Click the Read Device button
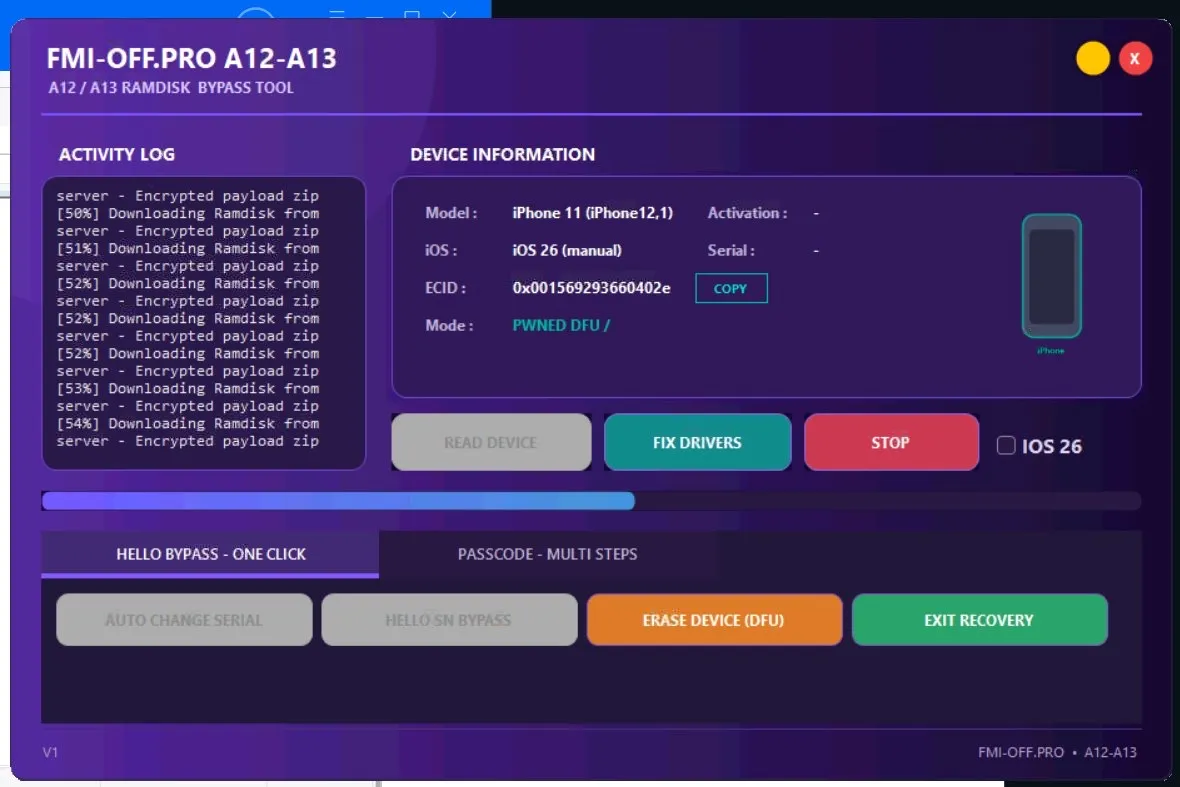Viewport: 1180px width, 787px height. point(491,442)
